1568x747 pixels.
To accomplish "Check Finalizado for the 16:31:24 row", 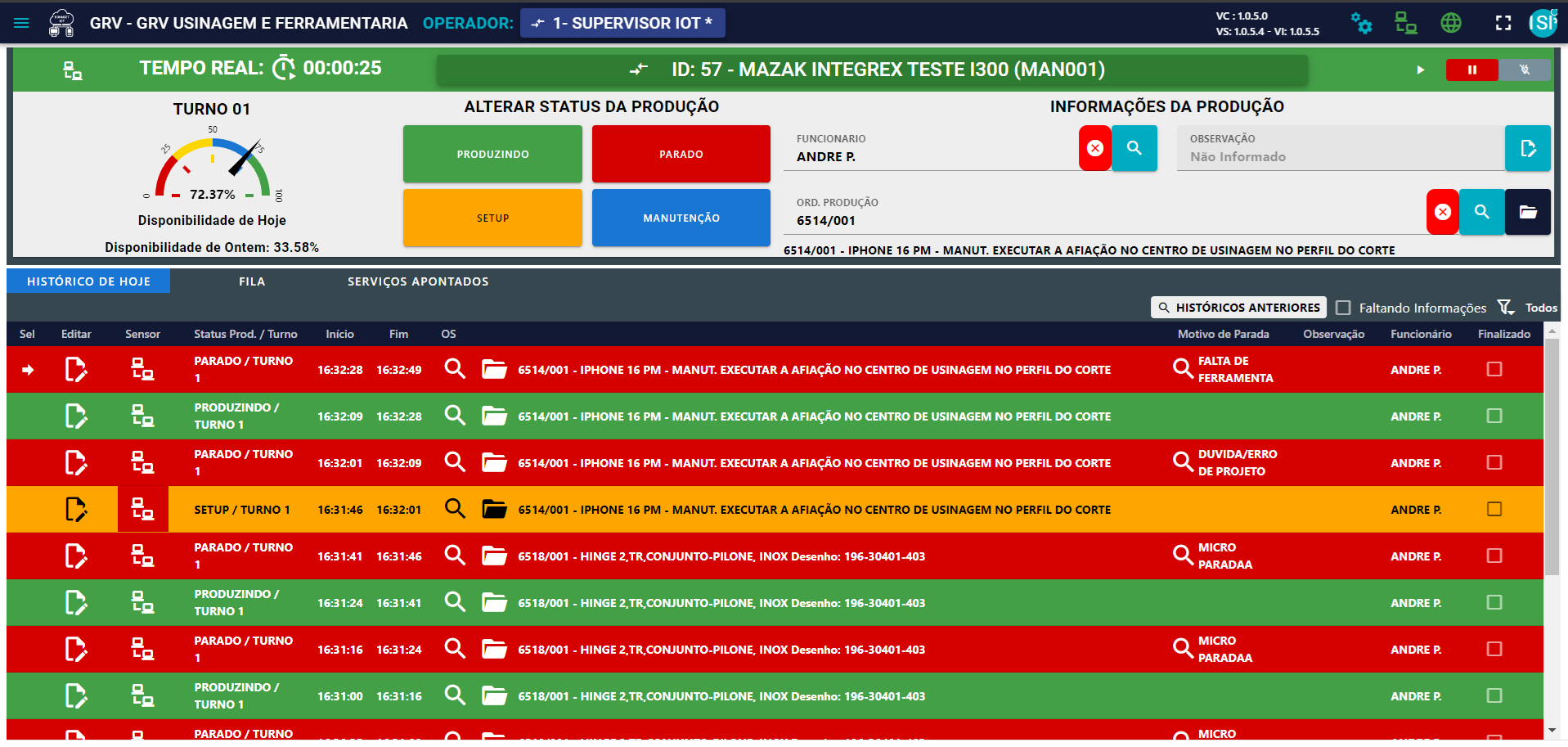I will point(1494,602).
